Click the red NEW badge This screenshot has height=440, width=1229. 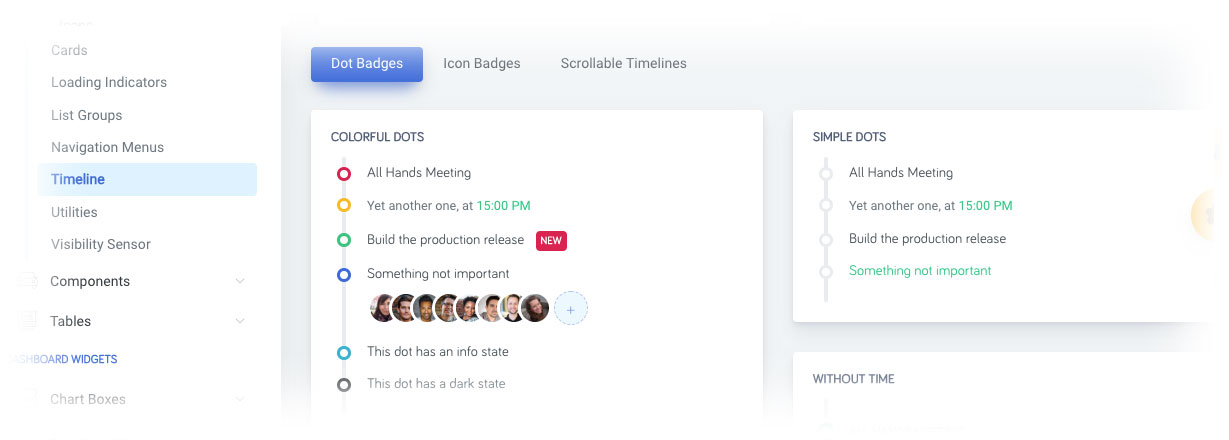551,241
